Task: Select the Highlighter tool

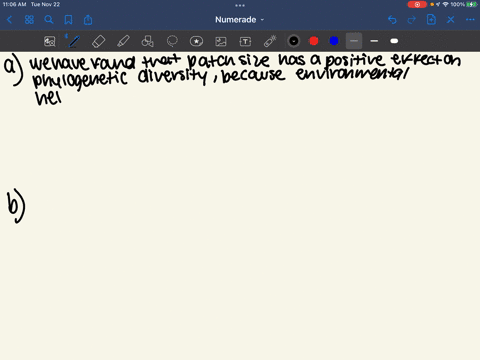Action: 123,41
